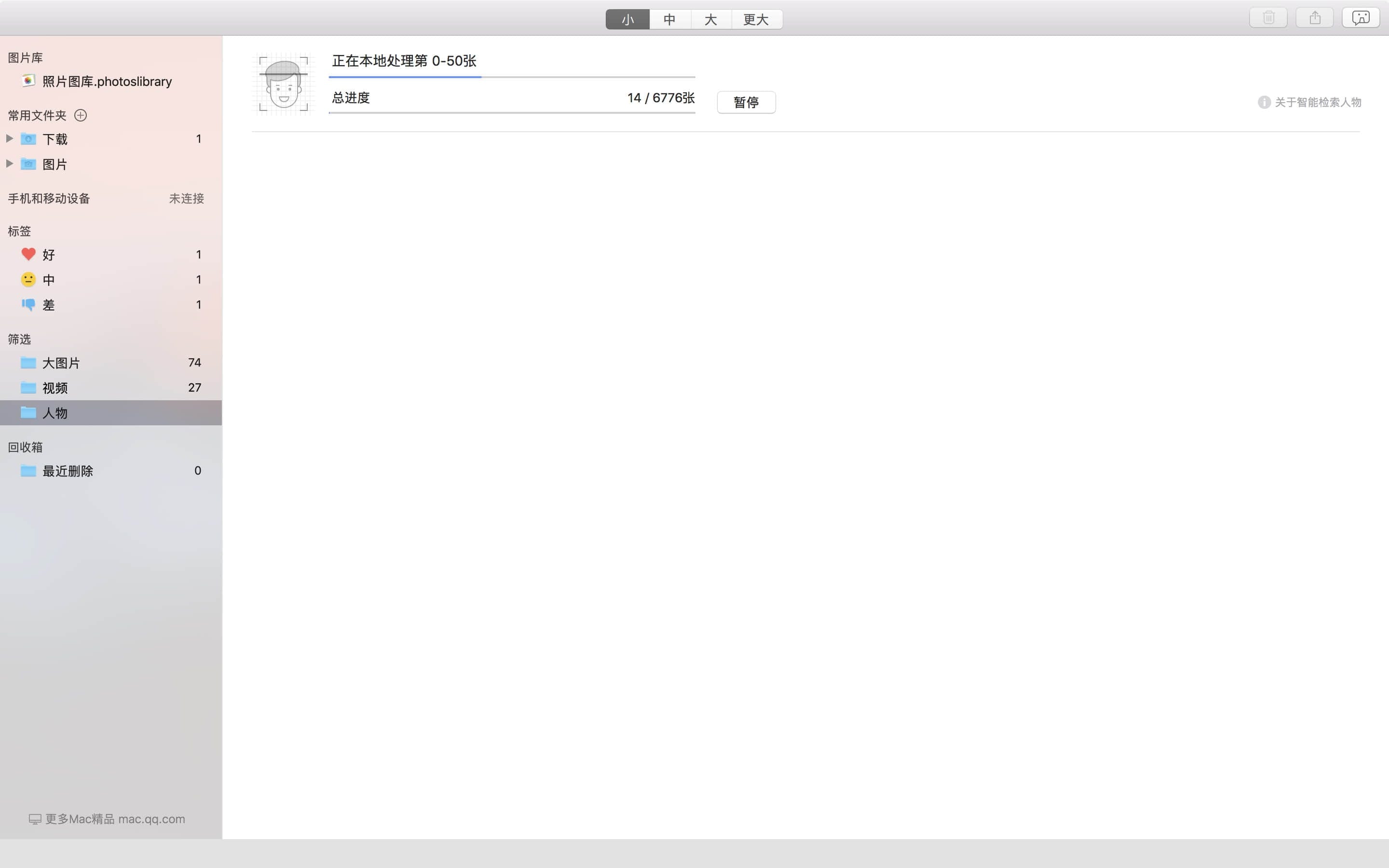This screenshot has height=868, width=1389.
Task: Click the yellow neutral face 中 icon
Action: click(28, 280)
